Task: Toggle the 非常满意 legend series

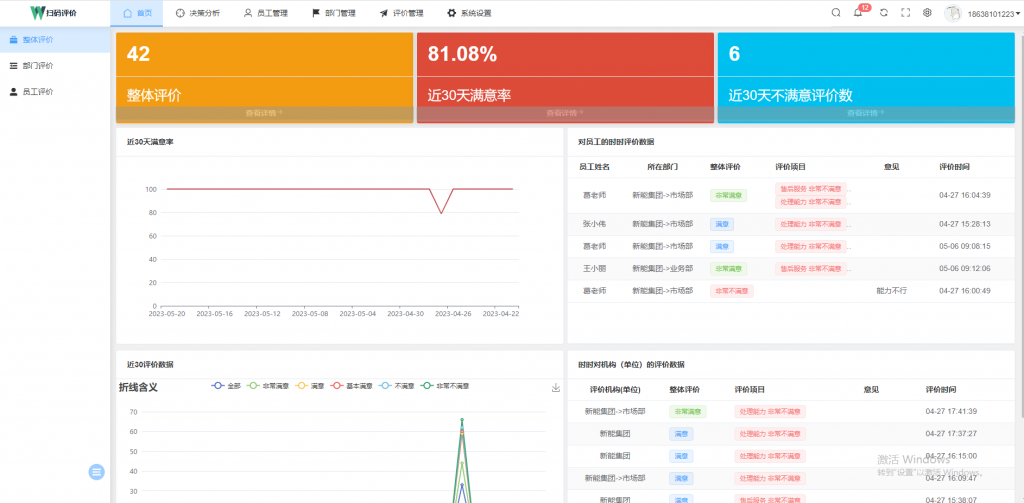Action: tap(268, 387)
